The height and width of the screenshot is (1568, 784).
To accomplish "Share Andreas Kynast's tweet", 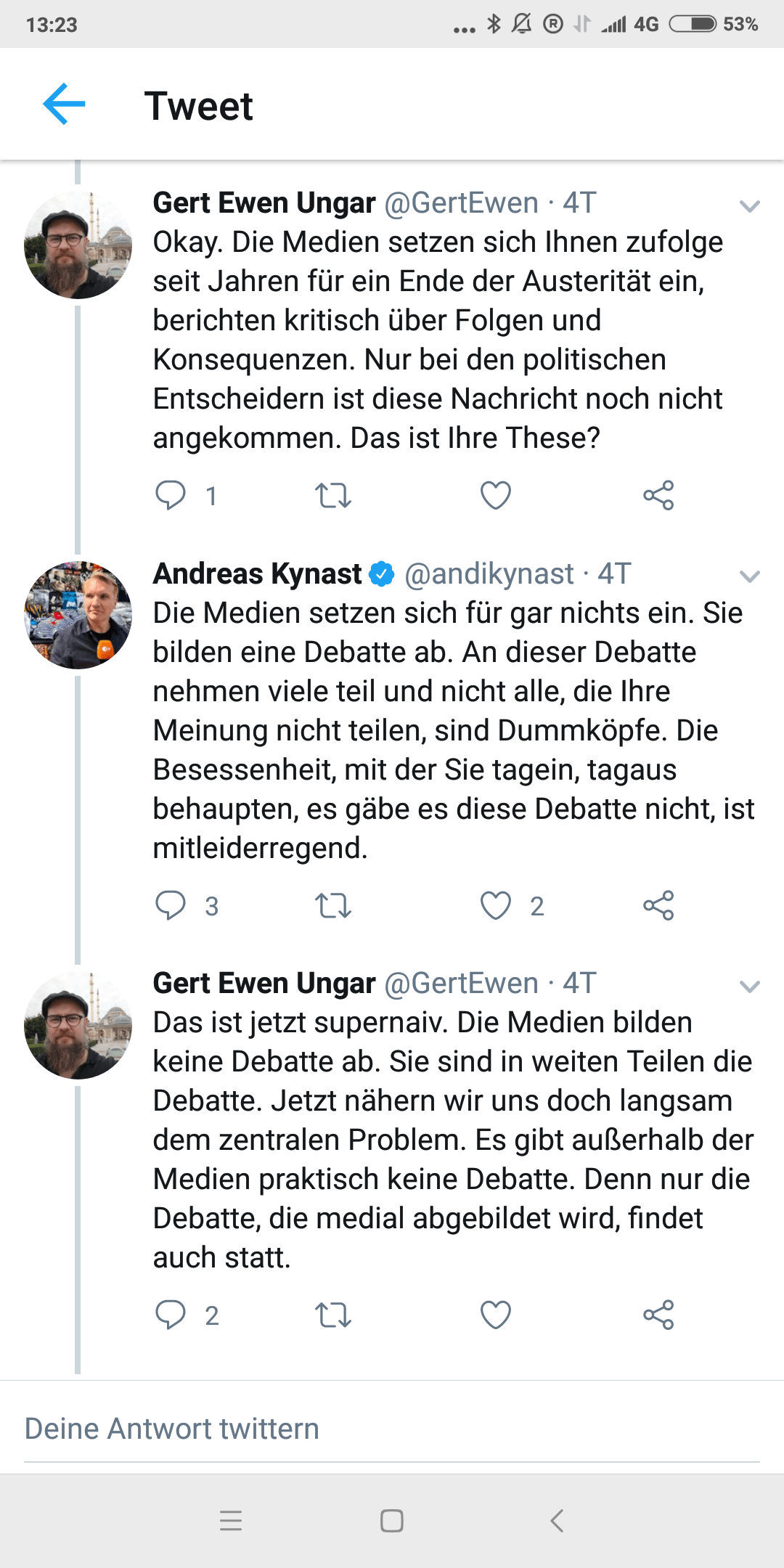I will pyautogui.click(x=658, y=905).
